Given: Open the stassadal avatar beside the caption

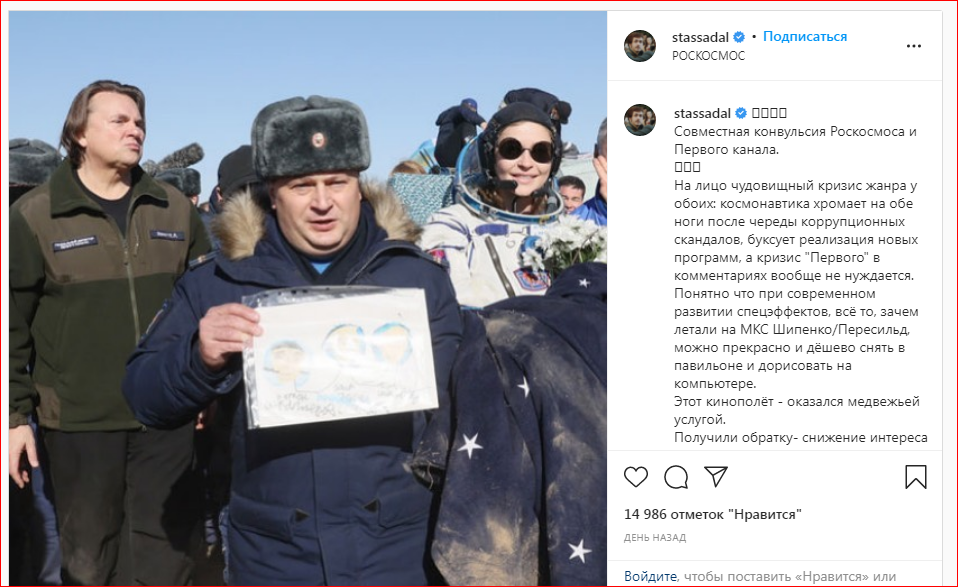Looking at the screenshot, I should tap(639, 120).
